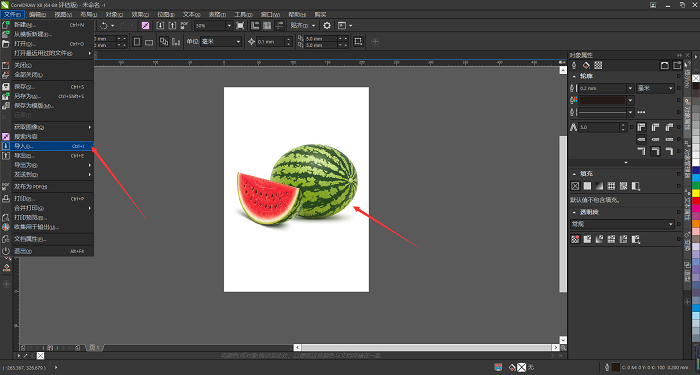700x375 pixels.
Task: Open outline width dropdown
Action: pyautogui.click(x=630, y=88)
